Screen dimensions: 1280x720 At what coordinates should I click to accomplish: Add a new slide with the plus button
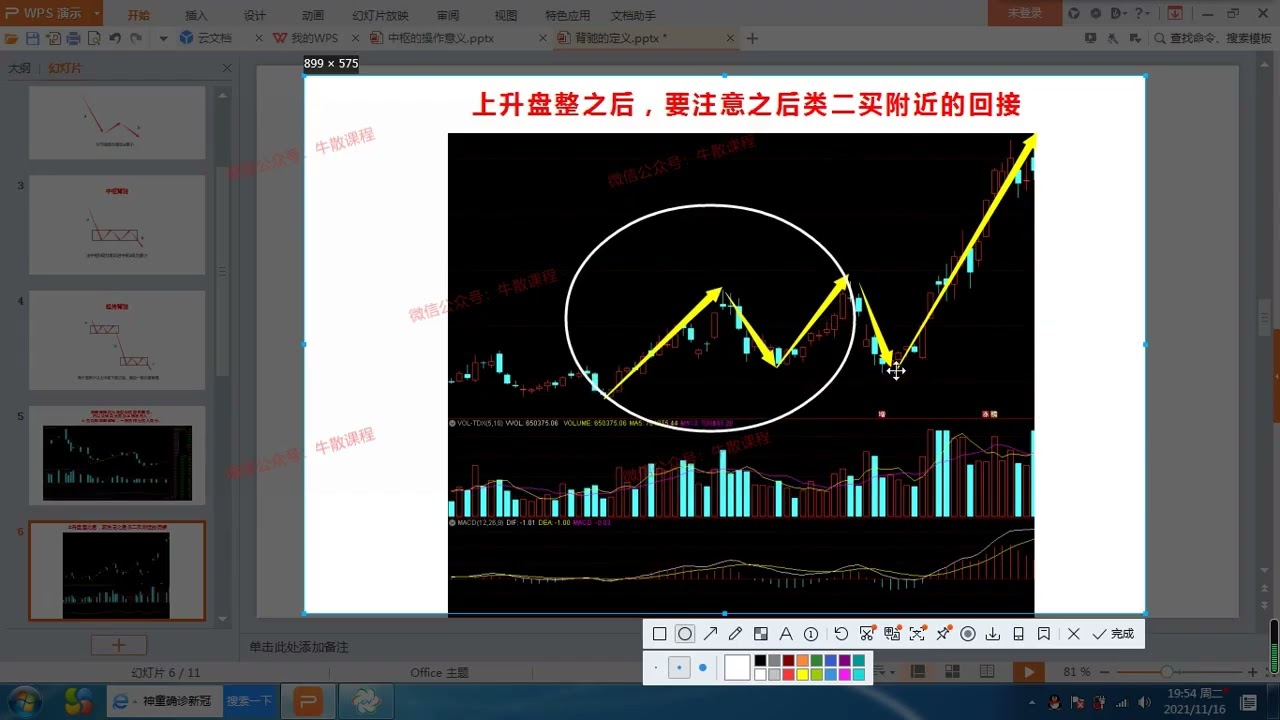(x=118, y=645)
